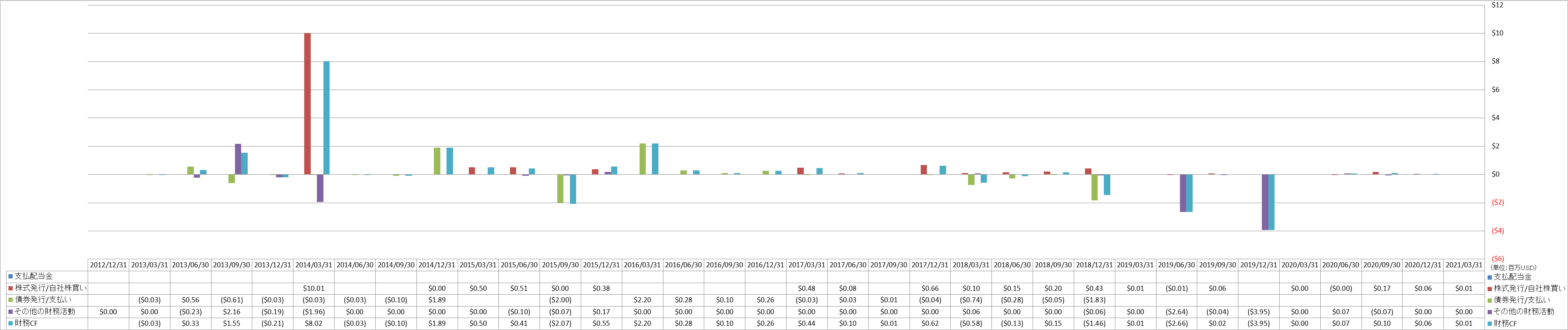Select the 2019/12/31 column header

point(1258,265)
